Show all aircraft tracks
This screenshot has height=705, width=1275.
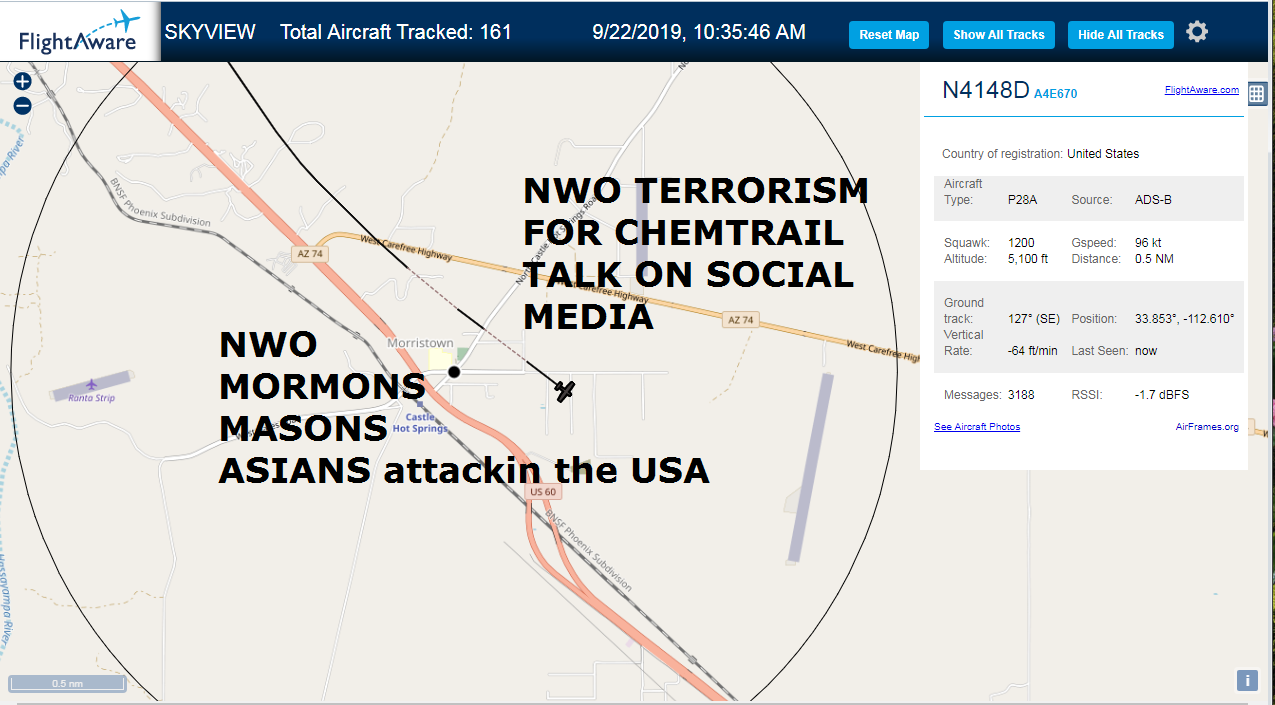[x=998, y=35]
